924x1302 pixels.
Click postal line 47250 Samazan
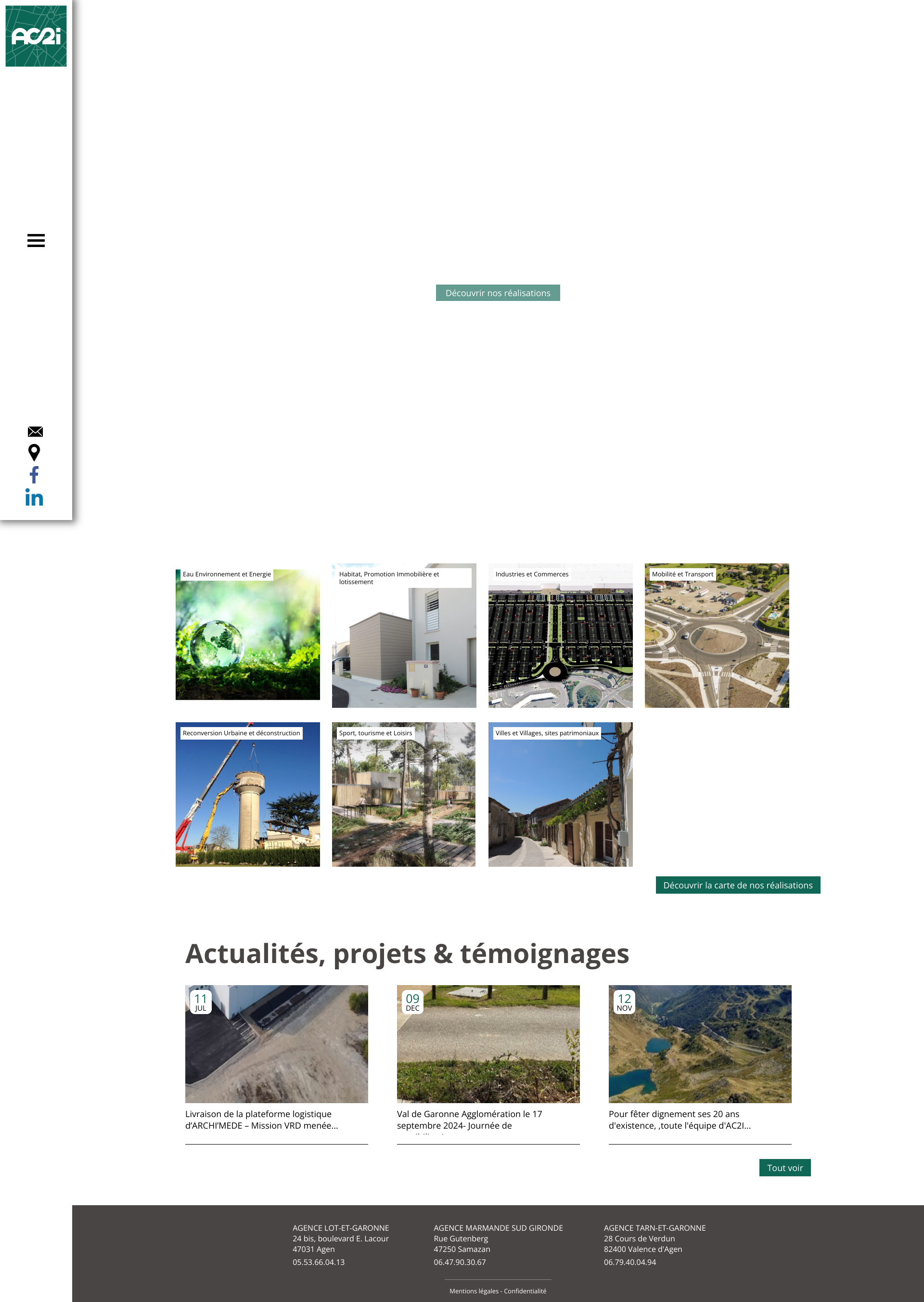[462, 1249]
